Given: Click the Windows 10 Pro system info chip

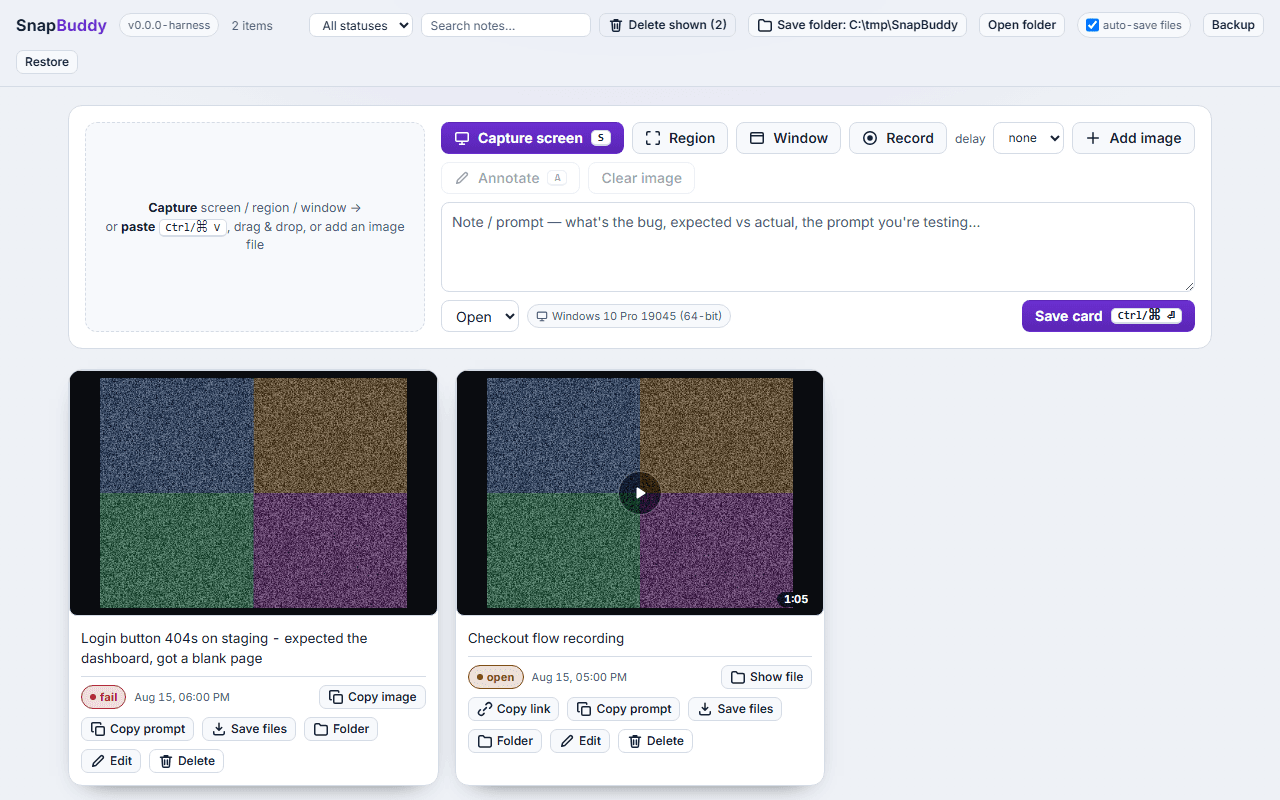Looking at the screenshot, I should pyautogui.click(x=629, y=316).
